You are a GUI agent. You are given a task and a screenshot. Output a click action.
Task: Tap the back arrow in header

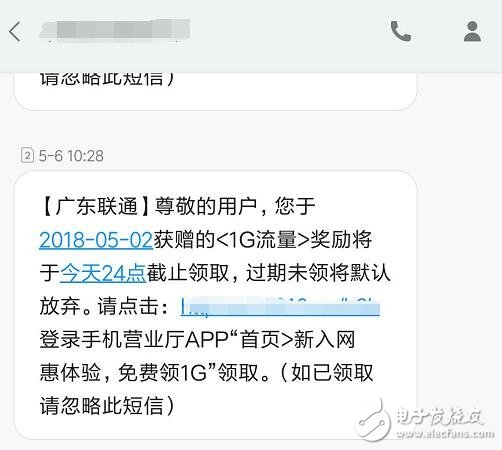click(x=15, y=32)
